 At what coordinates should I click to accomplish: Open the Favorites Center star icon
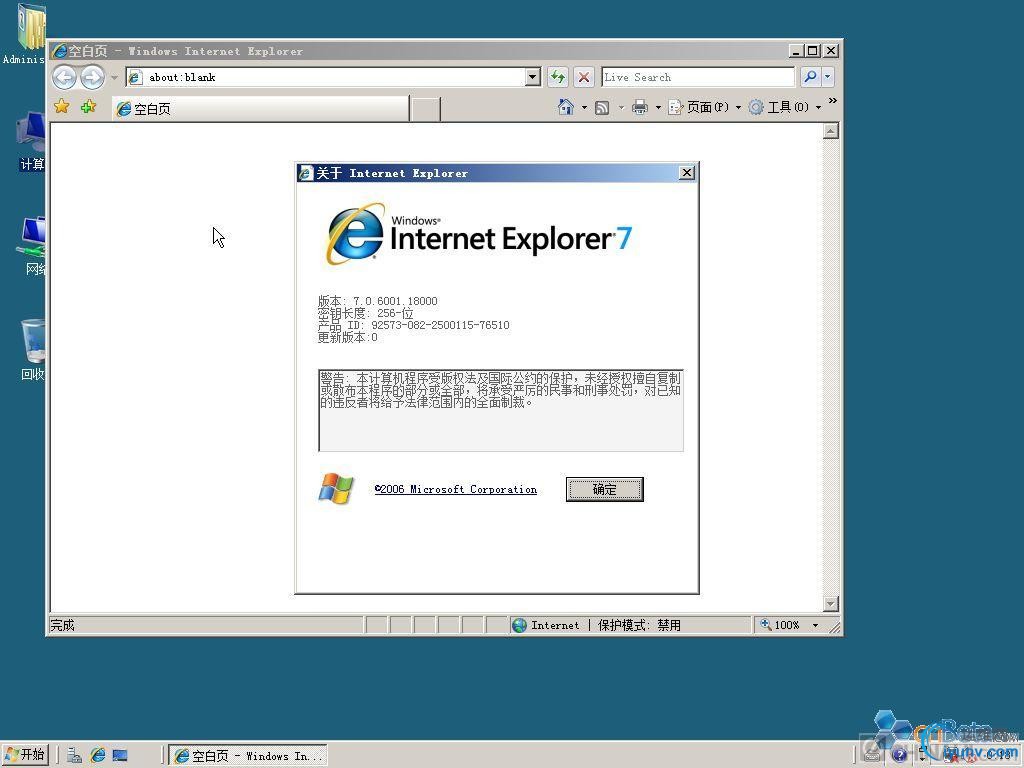click(62, 106)
